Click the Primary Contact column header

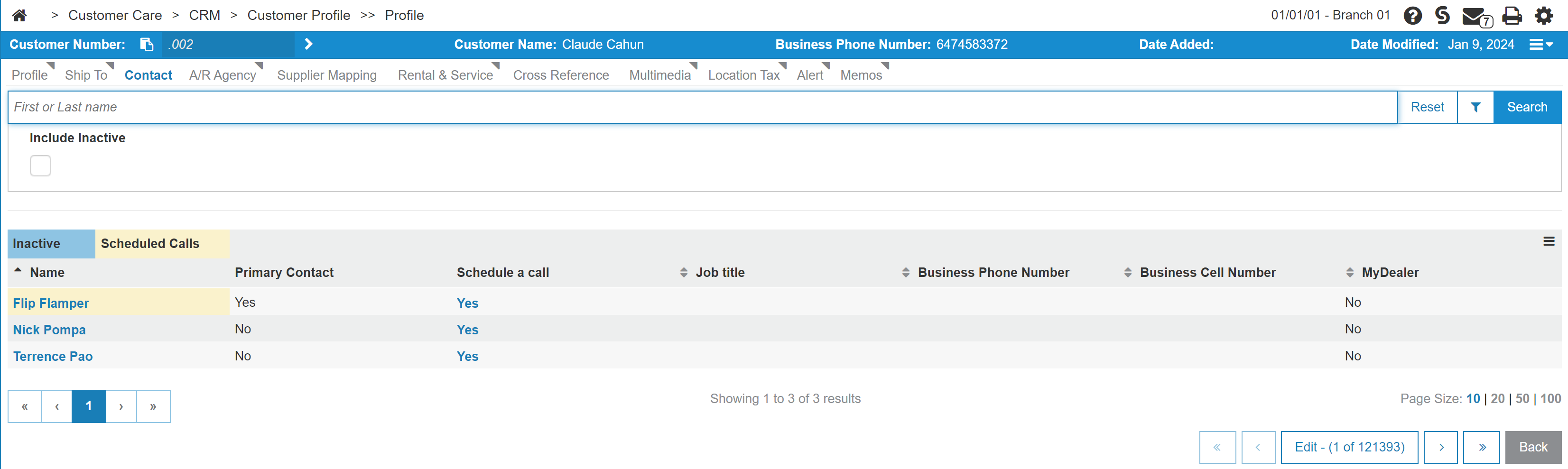pos(284,273)
